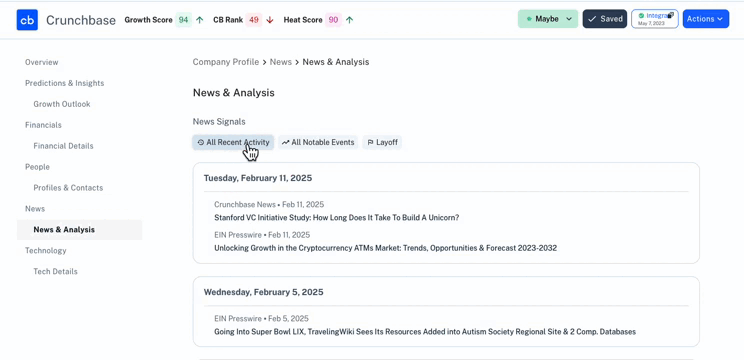
Task: Click the flag icon on Layoff filter
Action: coord(371,142)
